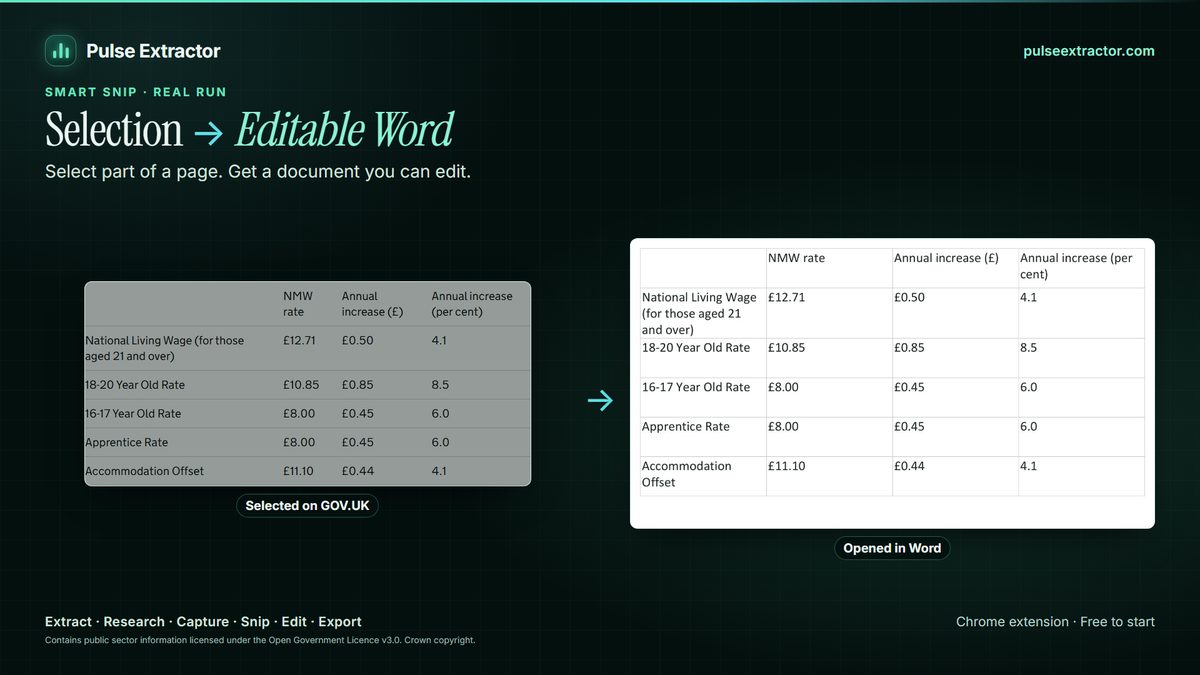Click "Select part of a page" subtitle line
The image size is (1200, 675).
click(258, 172)
